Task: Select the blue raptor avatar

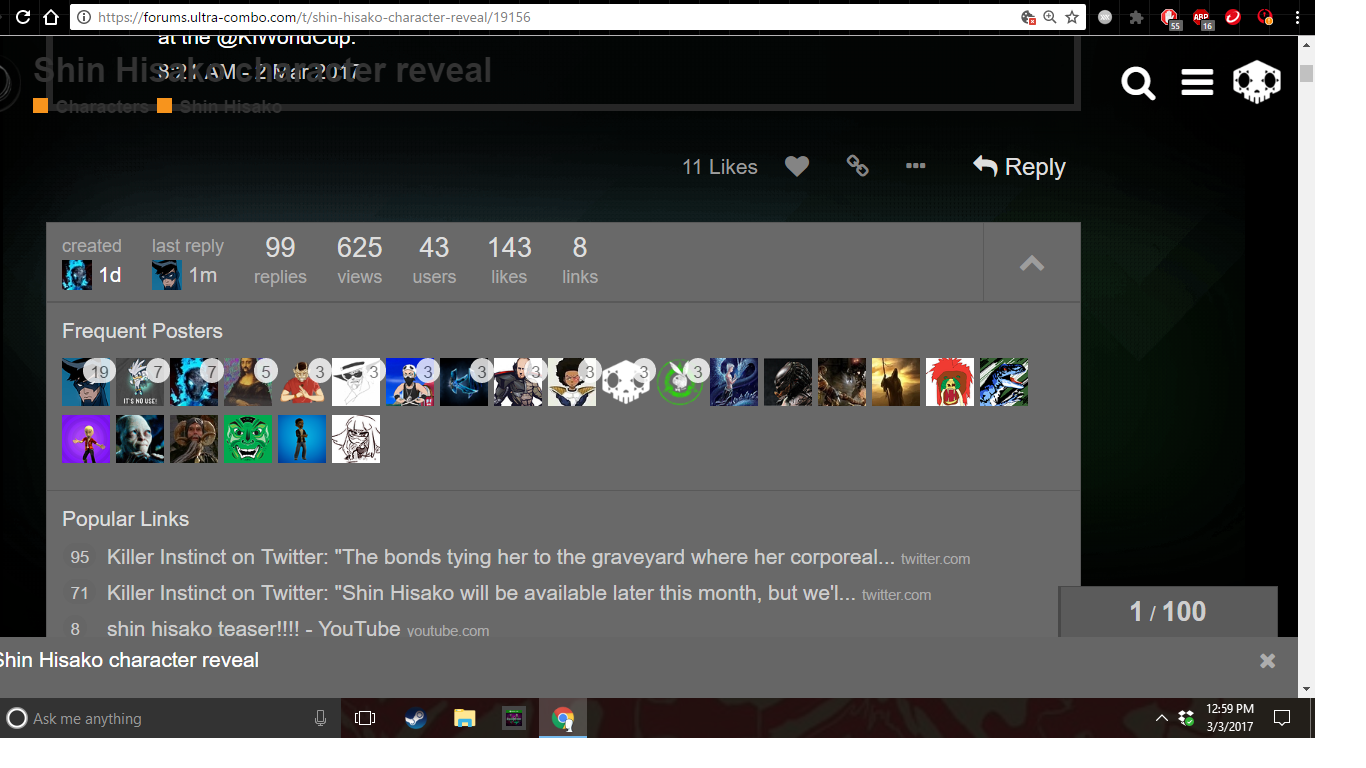Action: [1004, 382]
